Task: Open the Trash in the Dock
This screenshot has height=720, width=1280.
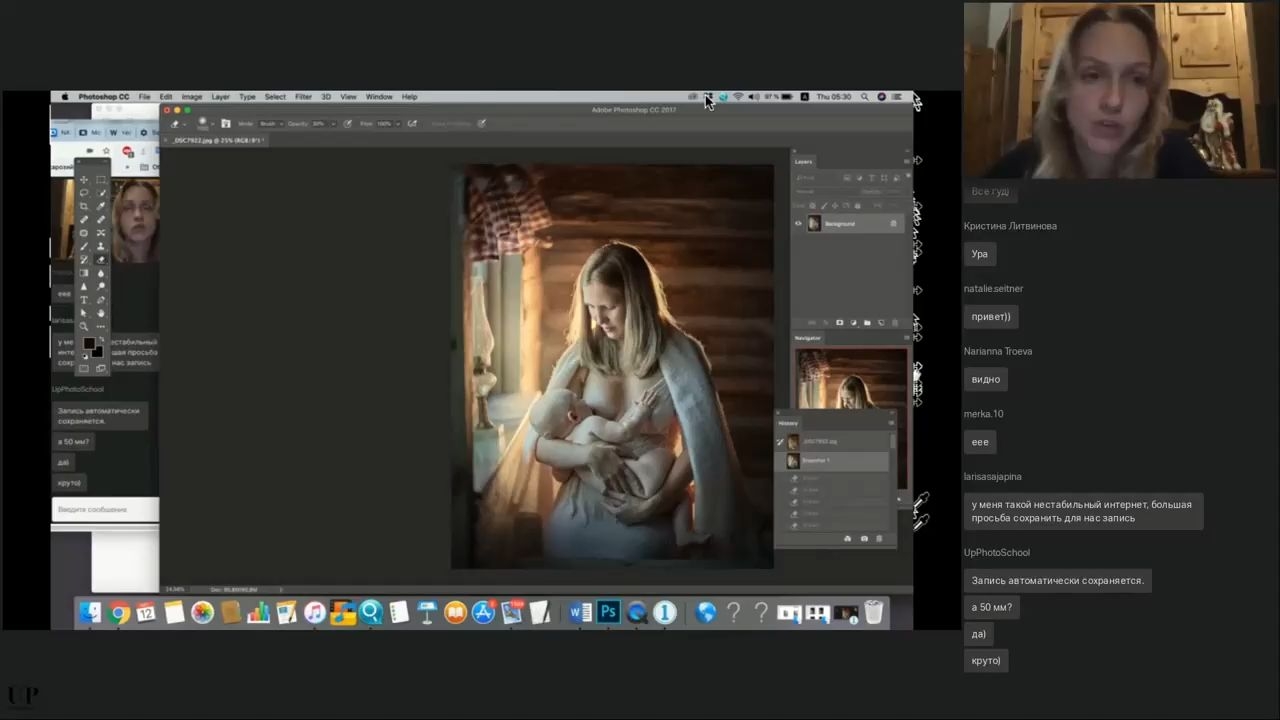Action: 874,612
